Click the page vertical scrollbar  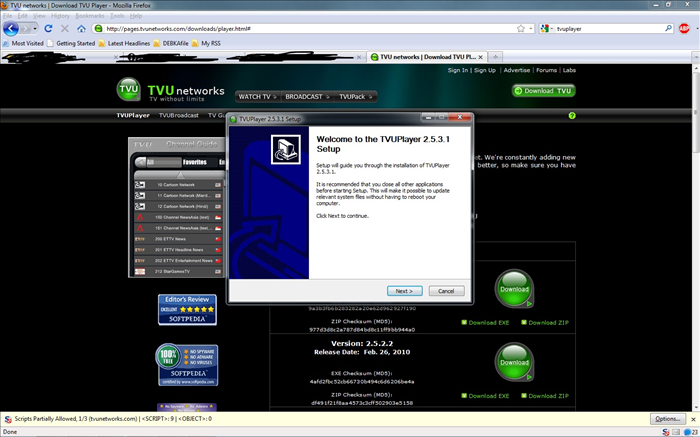pos(696,237)
